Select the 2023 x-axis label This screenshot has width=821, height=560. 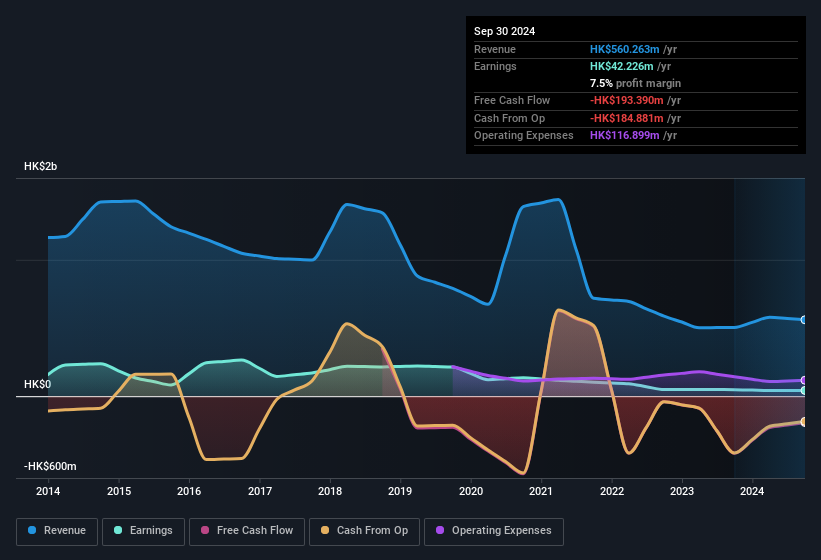click(682, 491)
